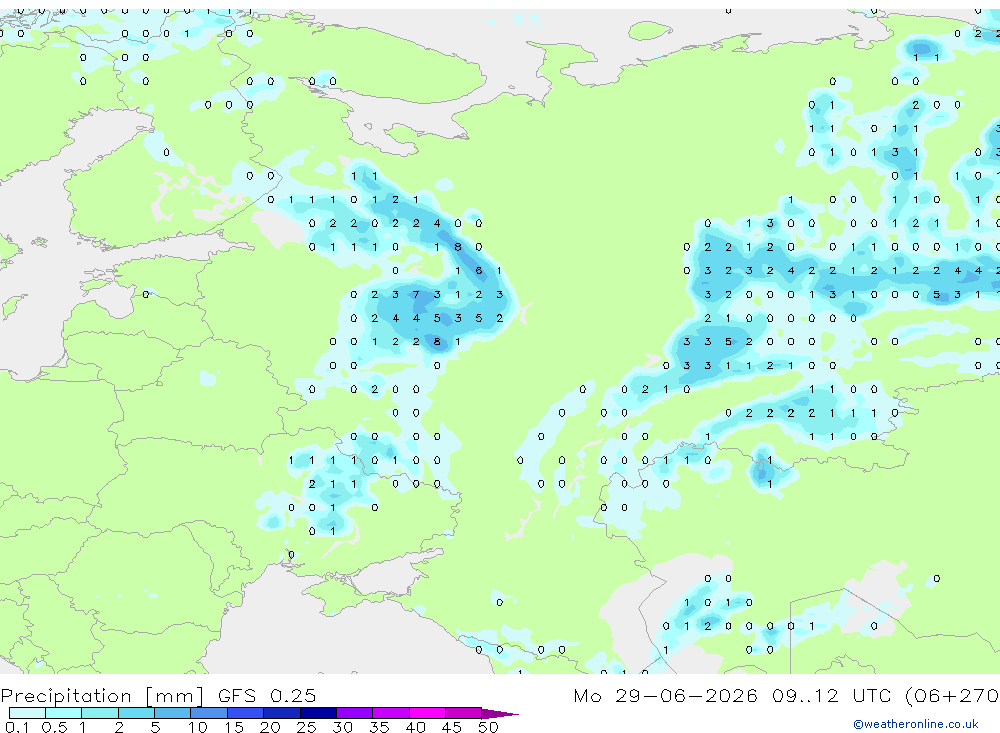Select the 45–50 mm legend swatch

pos(464,713)
